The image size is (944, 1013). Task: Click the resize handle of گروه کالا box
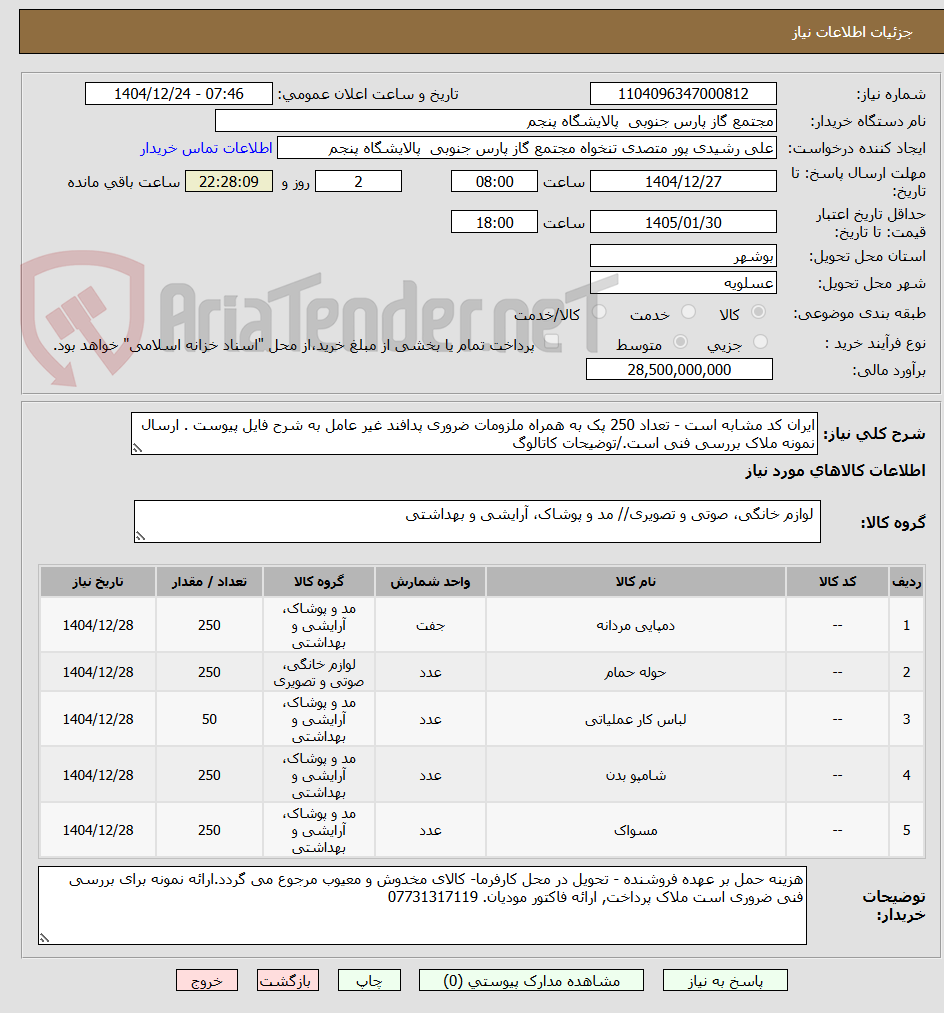coord(140,536)
